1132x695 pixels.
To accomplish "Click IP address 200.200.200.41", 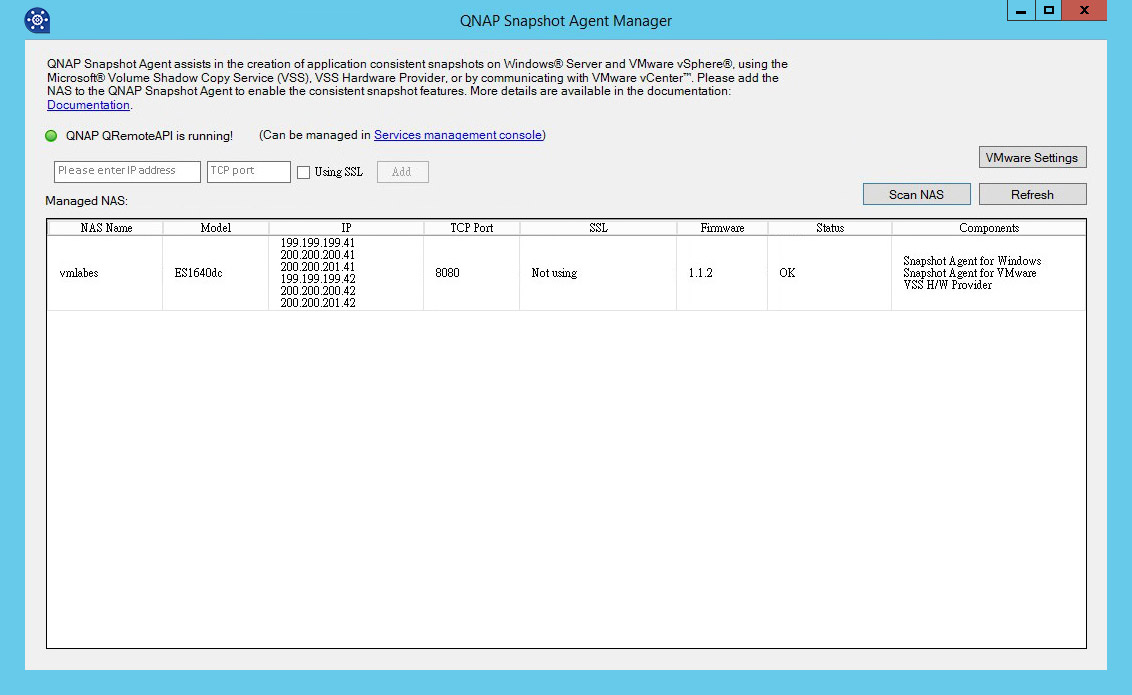I will pyautogui.click(x=318, y=255).
